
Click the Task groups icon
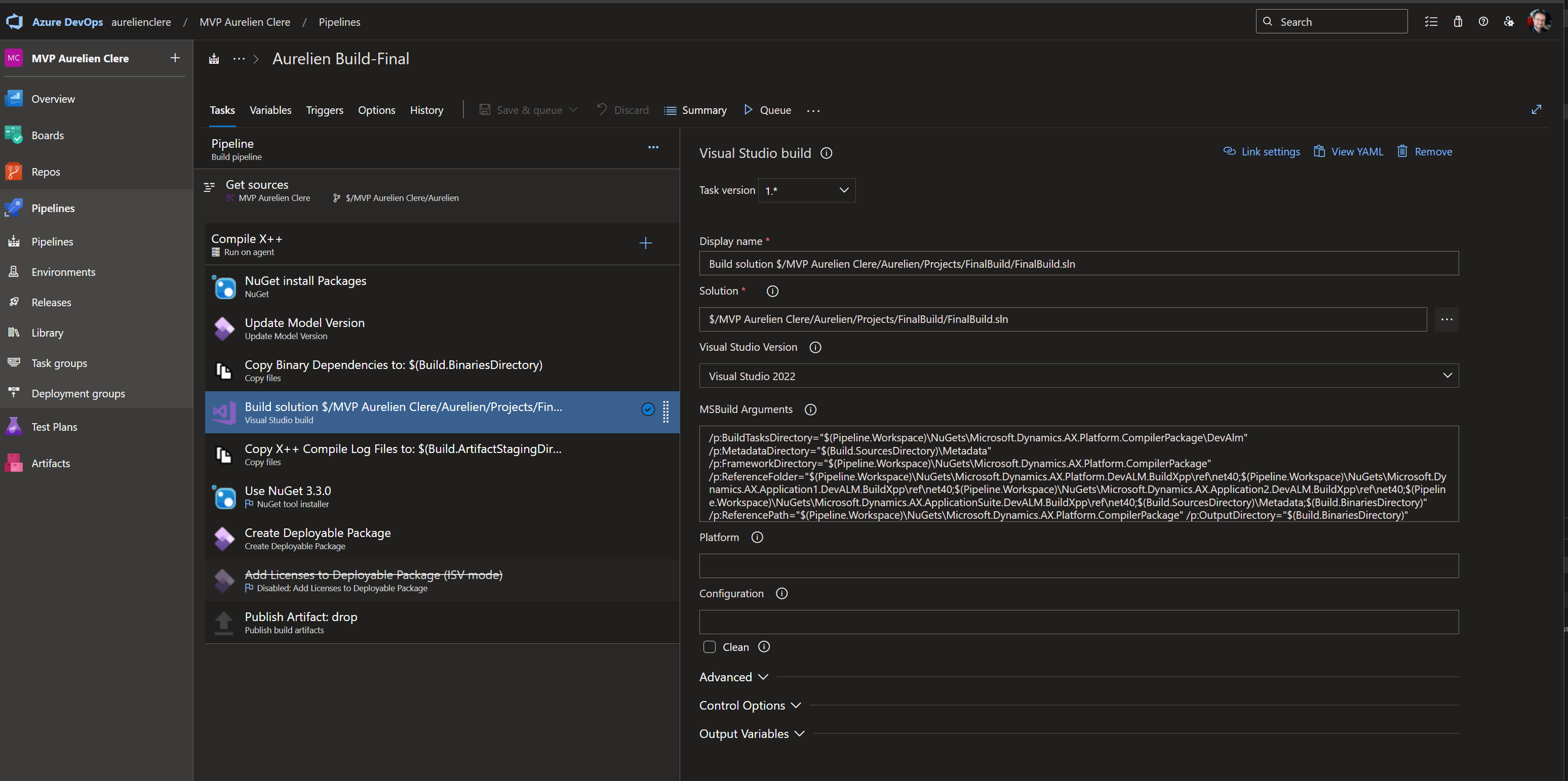[14, 363]
